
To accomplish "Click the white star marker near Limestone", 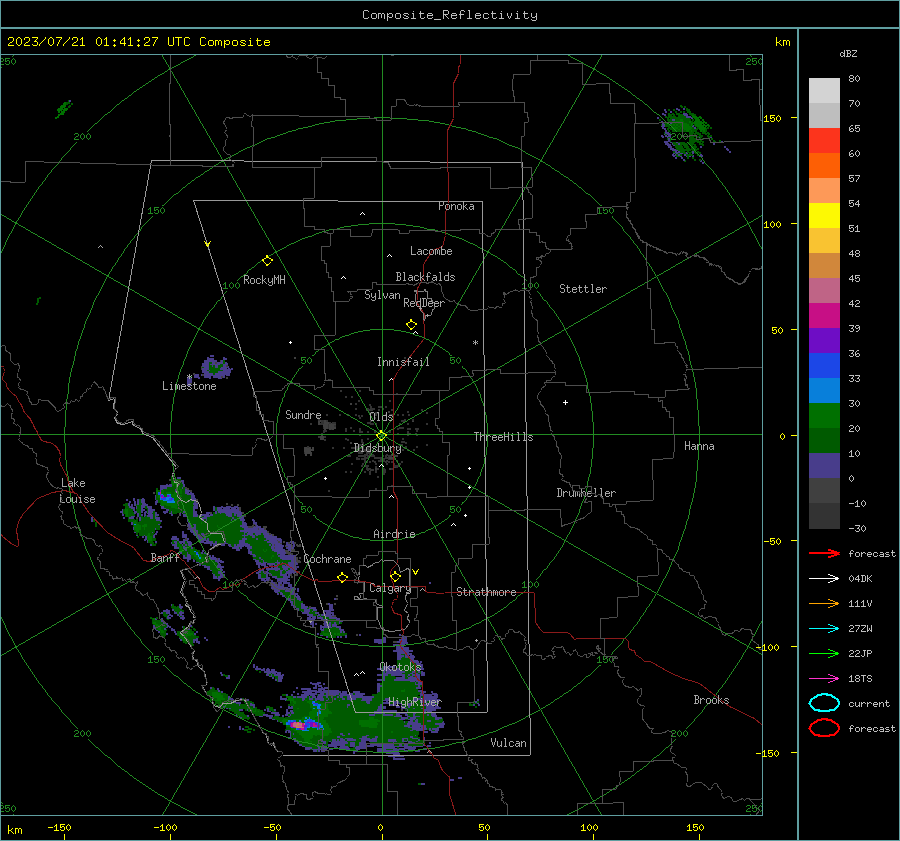I will tap(189, 378).
